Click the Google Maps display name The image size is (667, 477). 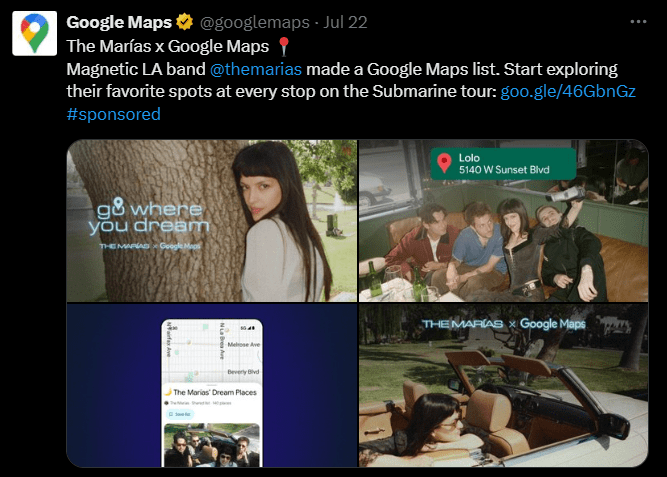(119, 22)
